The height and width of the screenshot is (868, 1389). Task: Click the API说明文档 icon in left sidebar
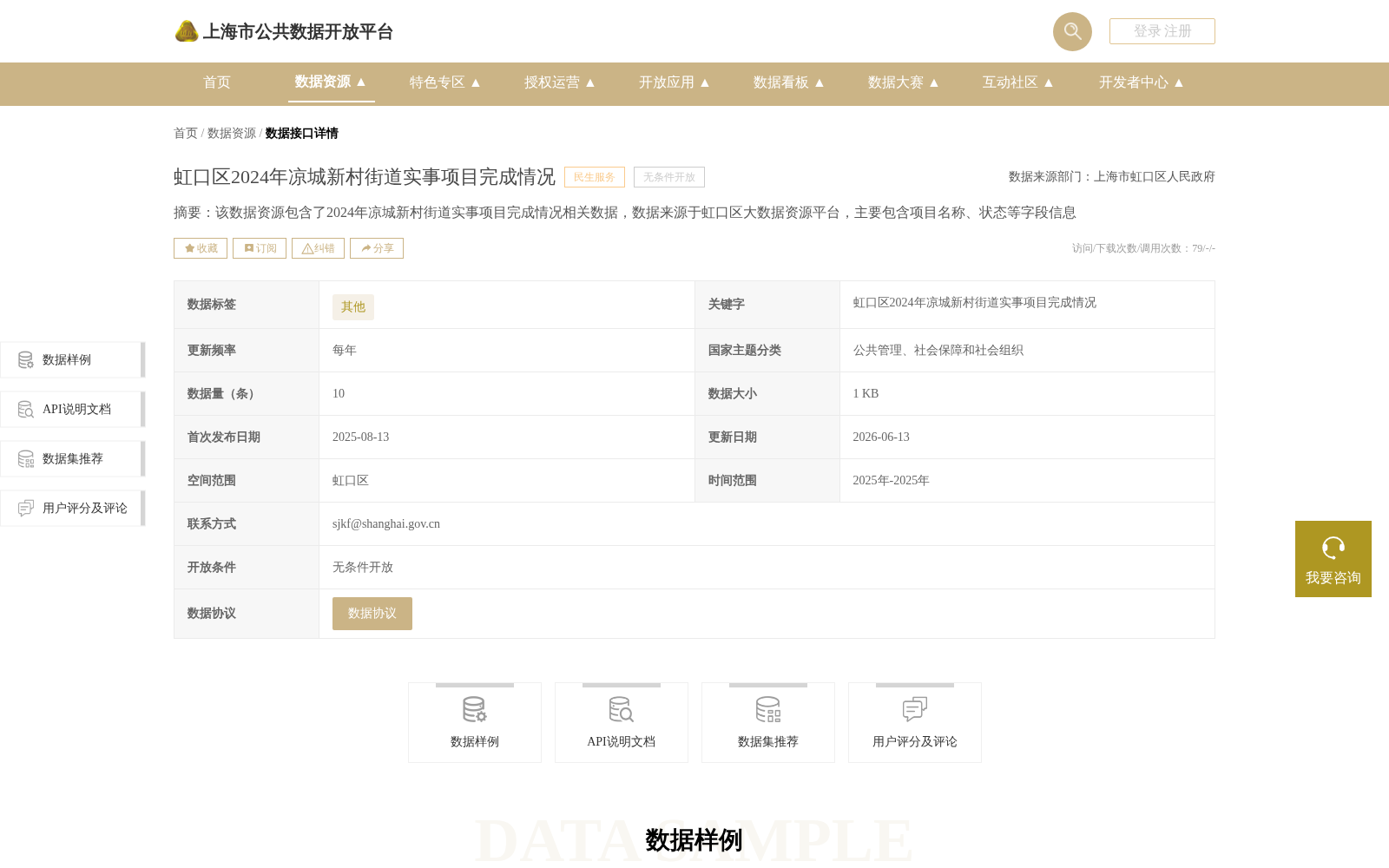[26, 410]
